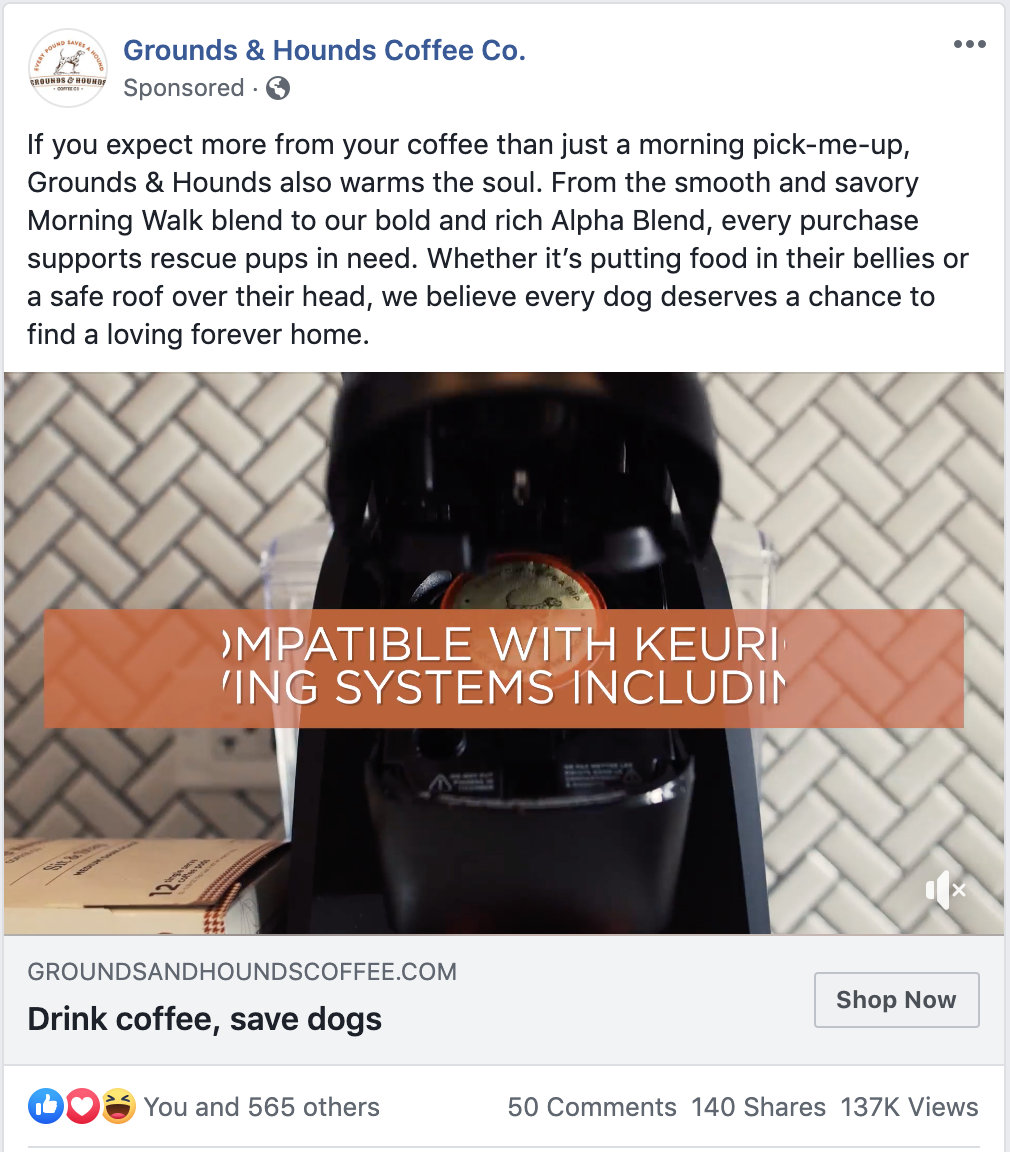The width and height of the screenshot is (1010, 1152).
Task: Click the red heart Love reaction icon
Action: click(82, 1106)
